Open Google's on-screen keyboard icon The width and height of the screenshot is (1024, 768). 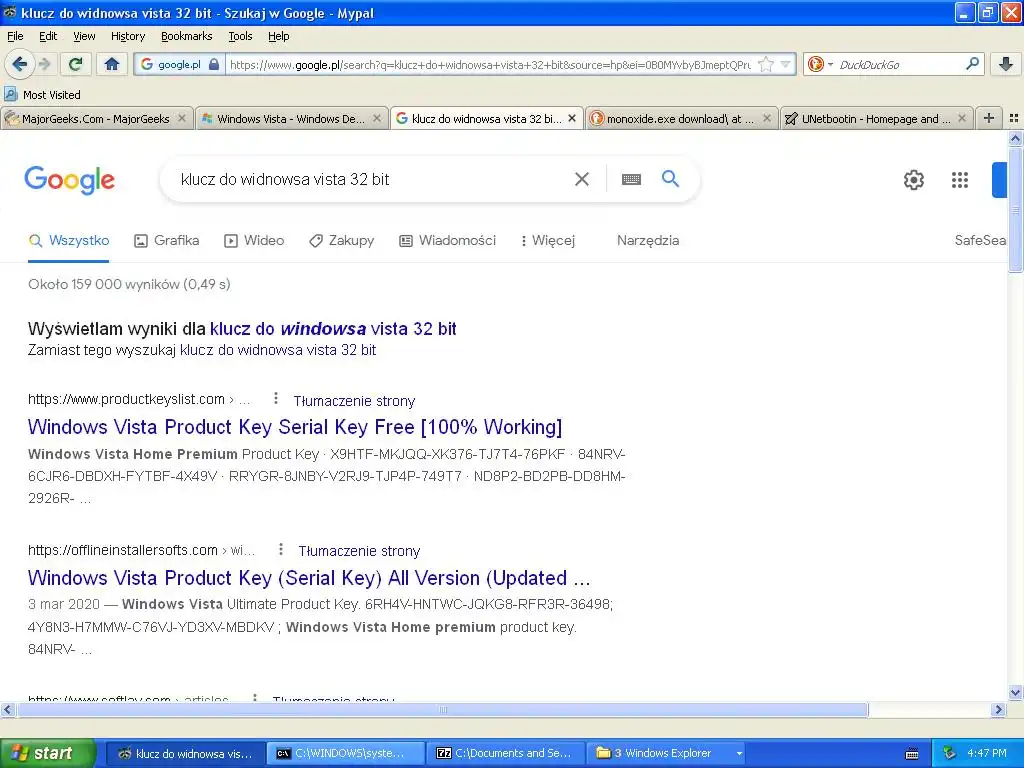[x=631, y=179]
